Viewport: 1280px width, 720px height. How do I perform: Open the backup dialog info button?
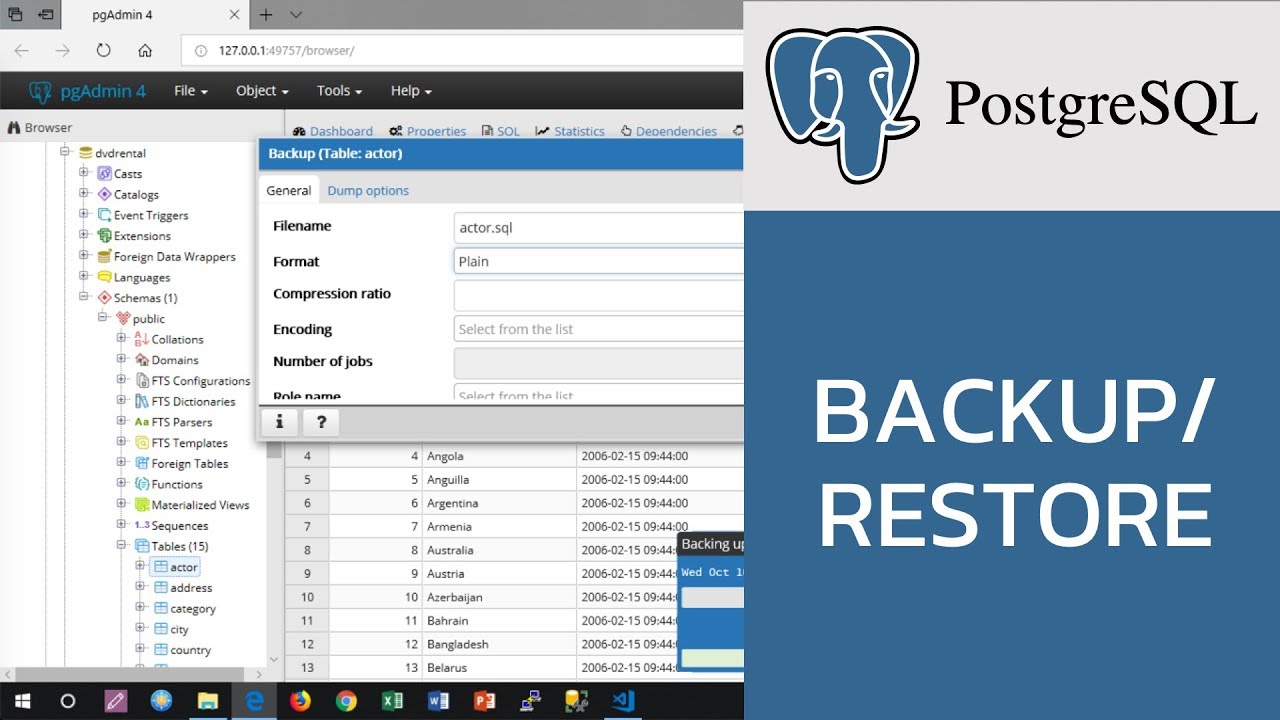coord(279,422)
